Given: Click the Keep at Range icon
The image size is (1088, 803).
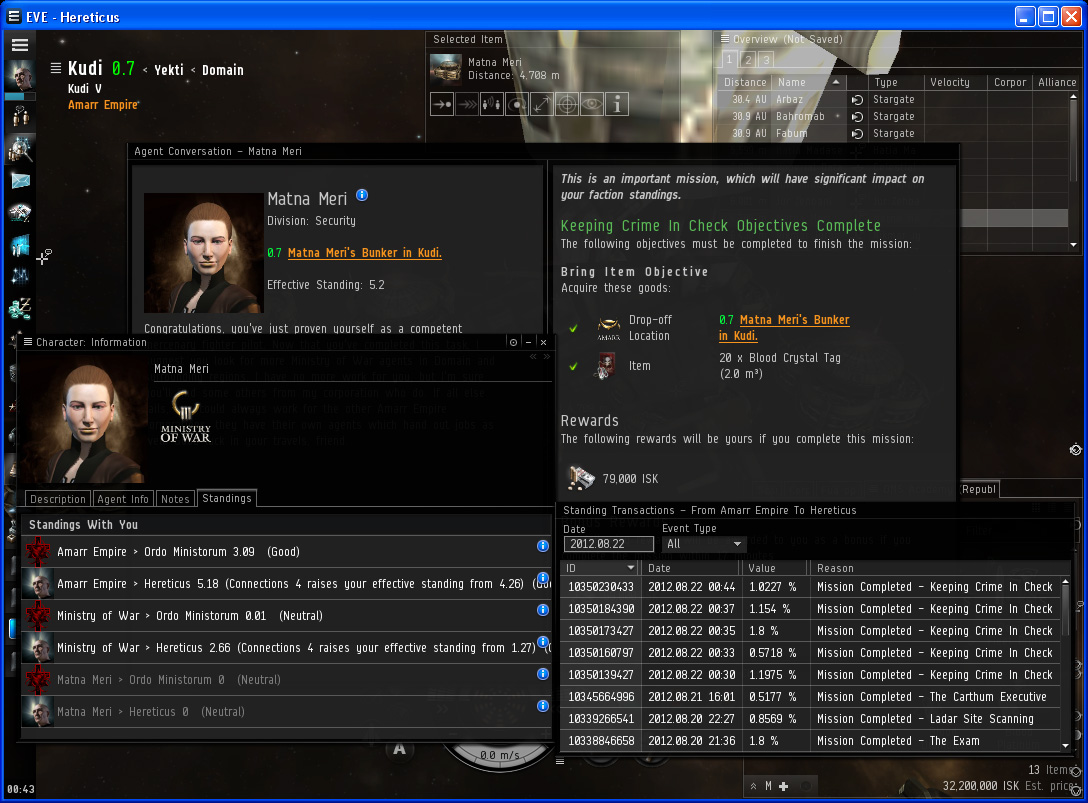Looking at the screenshot, I should point(542,104).
